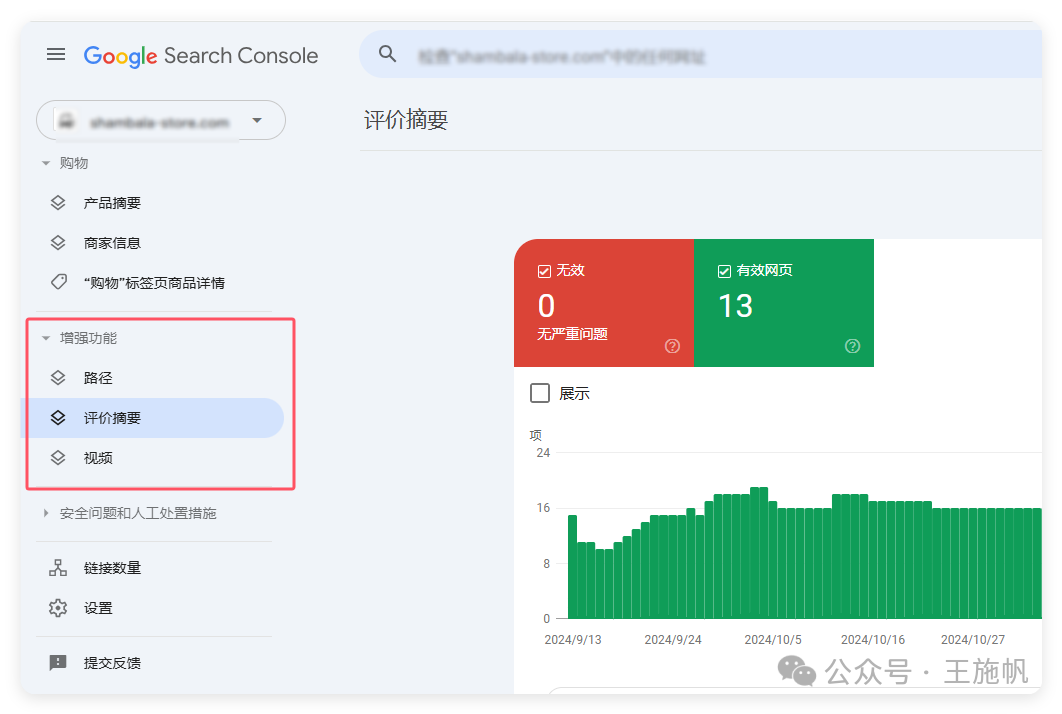Open 链接数量 via its sidebar icon

(59, 568)
